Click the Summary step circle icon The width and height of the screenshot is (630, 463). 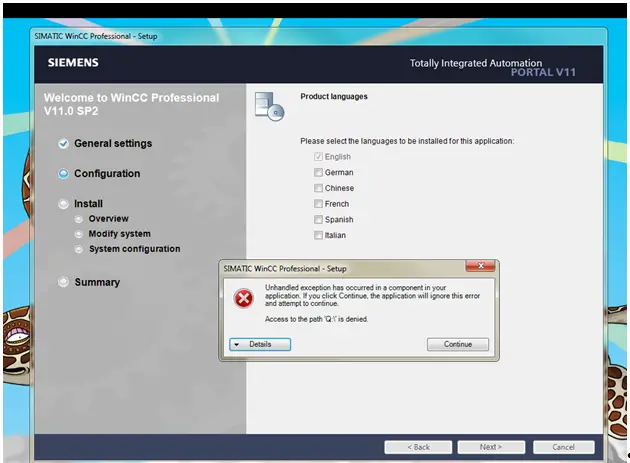point(63,282)
